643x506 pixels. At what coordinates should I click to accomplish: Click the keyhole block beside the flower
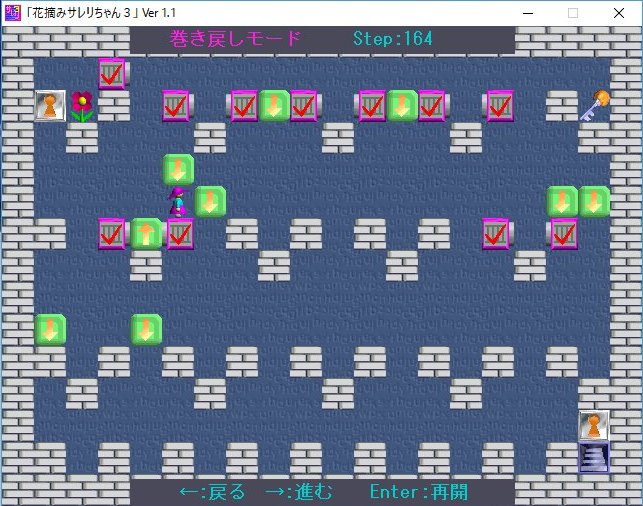pyautogui.click(x=50, y=105)
